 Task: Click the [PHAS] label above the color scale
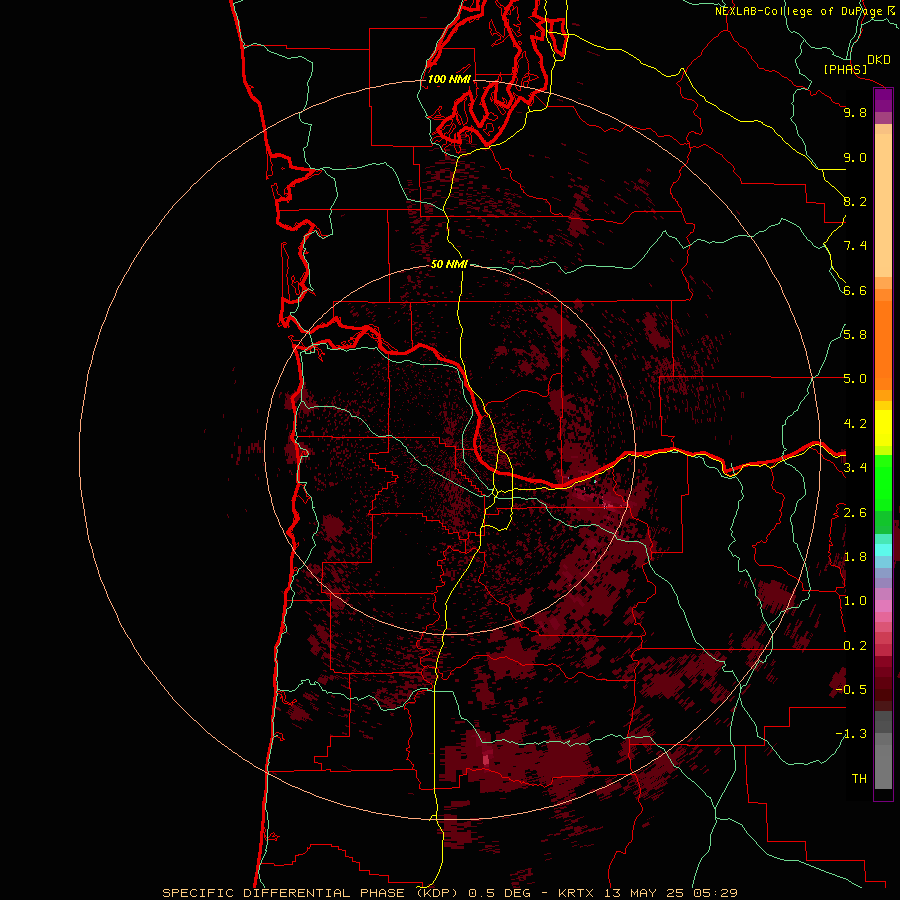845,70
